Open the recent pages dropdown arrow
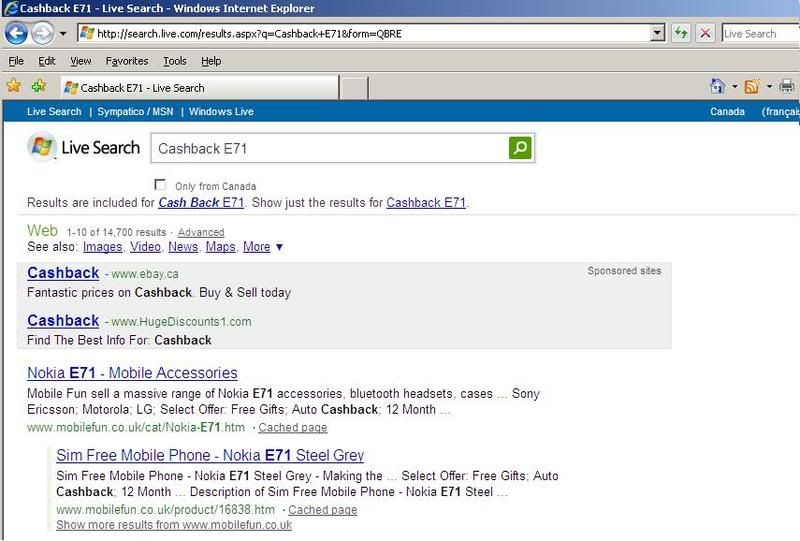Viewport: 800px width, 541px height. pyautogui.click(x=63, y=34)
